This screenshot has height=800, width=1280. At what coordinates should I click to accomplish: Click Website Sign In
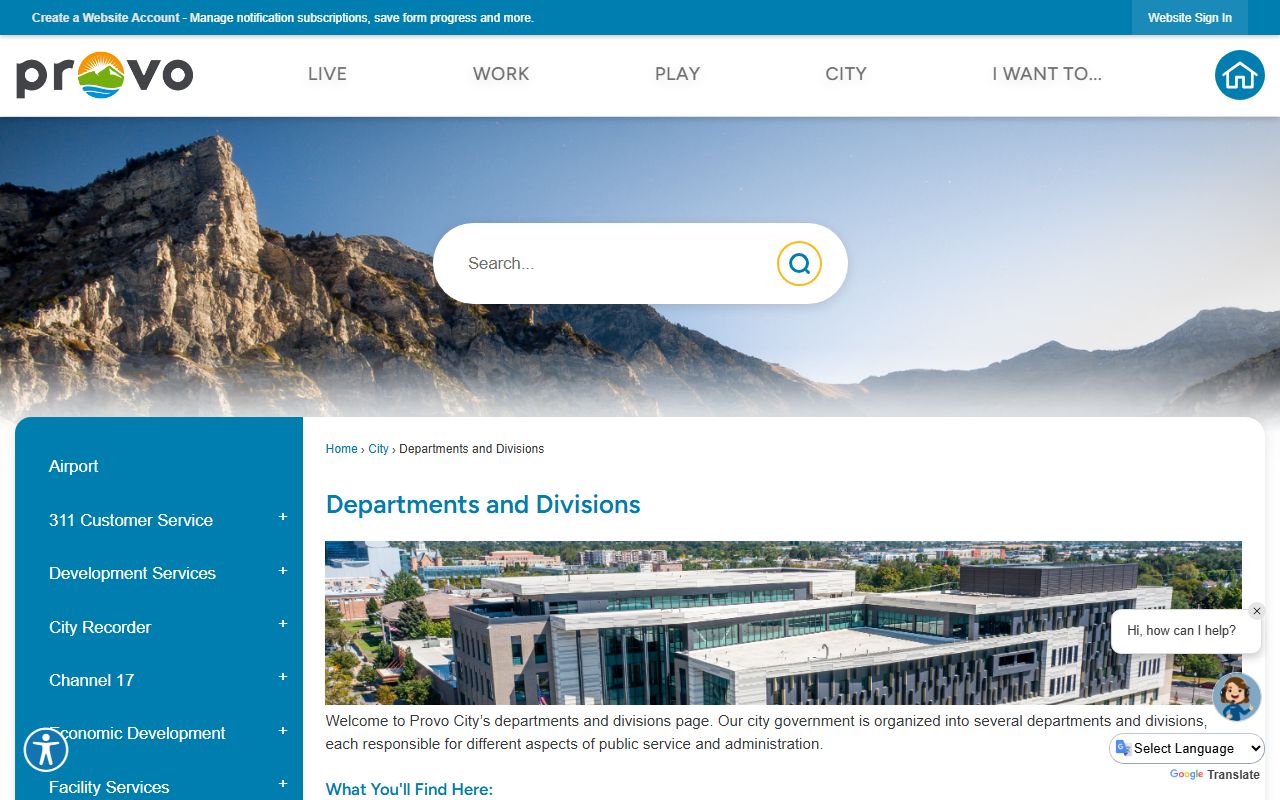[1190, 18]
